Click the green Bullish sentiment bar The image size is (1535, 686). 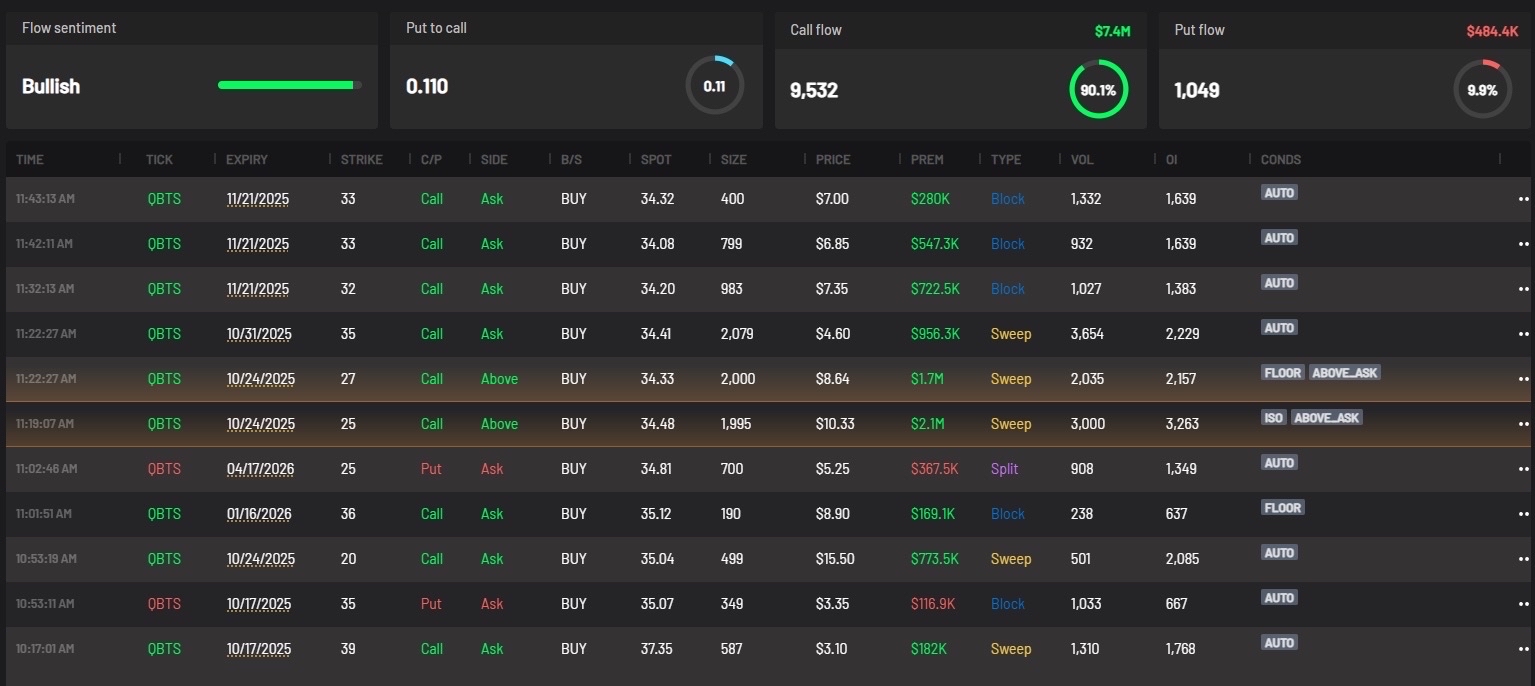tap(286, 86)
